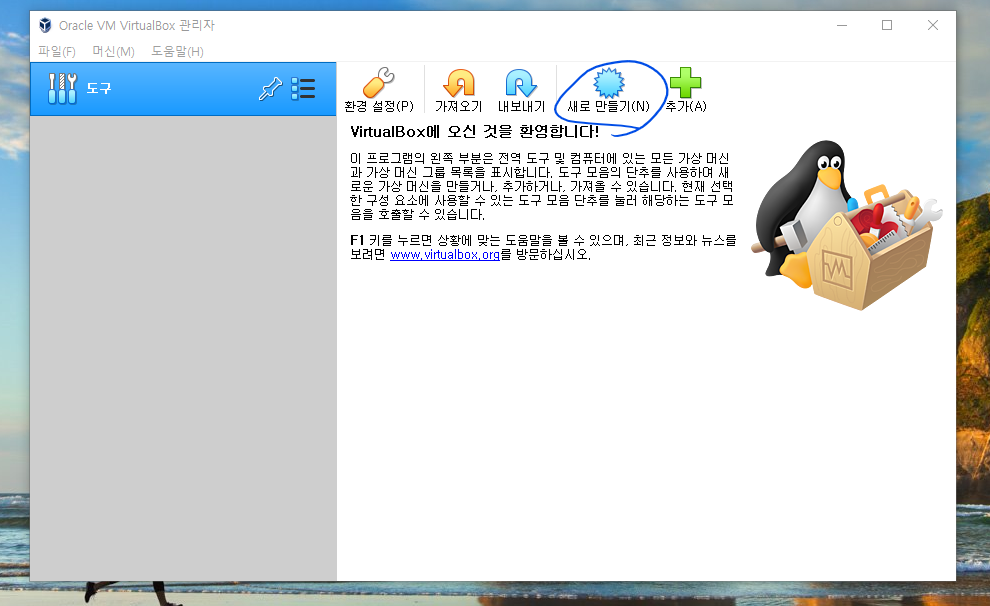The height and width of the screenshot is (606, 990).
Task: Close the VirtualBox manager window
Action: pyautogui.click(x=933, y=25)
